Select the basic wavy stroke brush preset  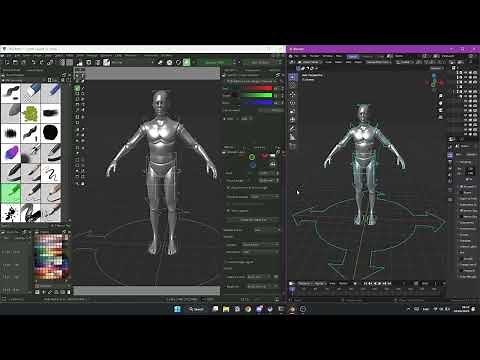pyautogui.click(x=10, y=93)
